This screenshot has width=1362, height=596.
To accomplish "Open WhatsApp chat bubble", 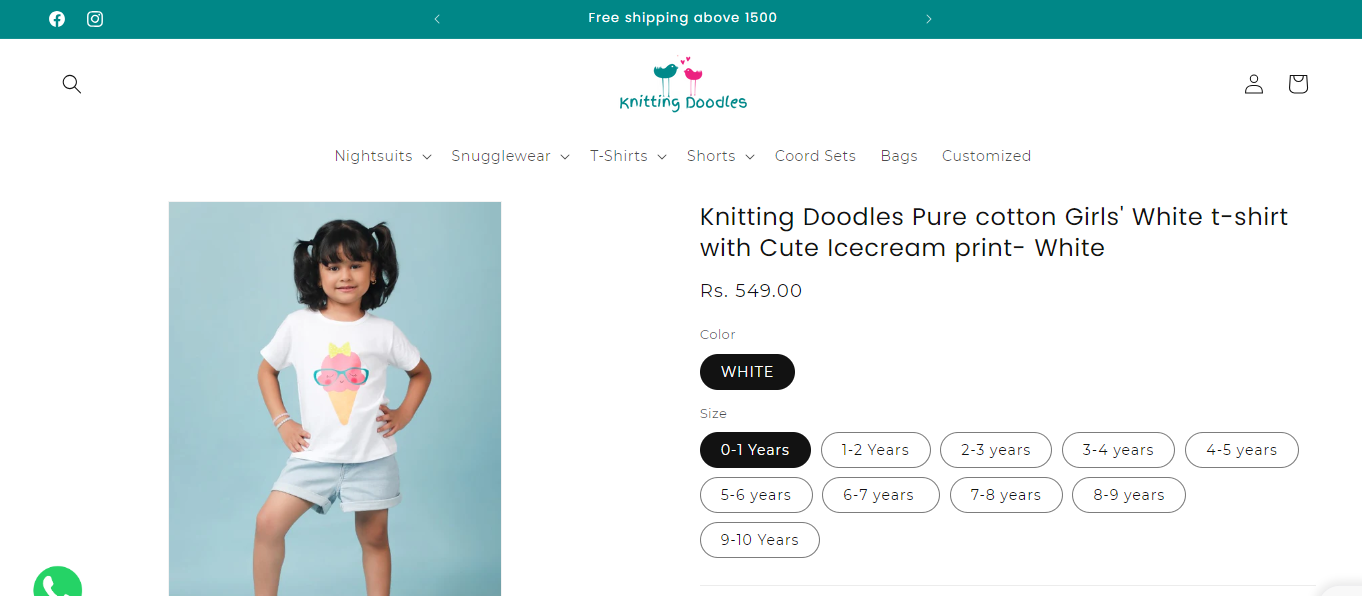I will click(57, 585).
